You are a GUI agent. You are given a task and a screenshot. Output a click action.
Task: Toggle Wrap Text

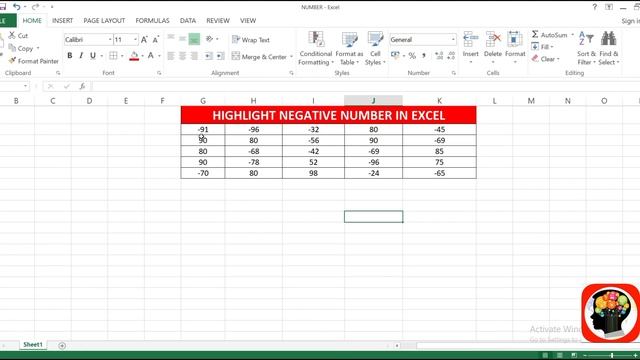coord(251,40)
